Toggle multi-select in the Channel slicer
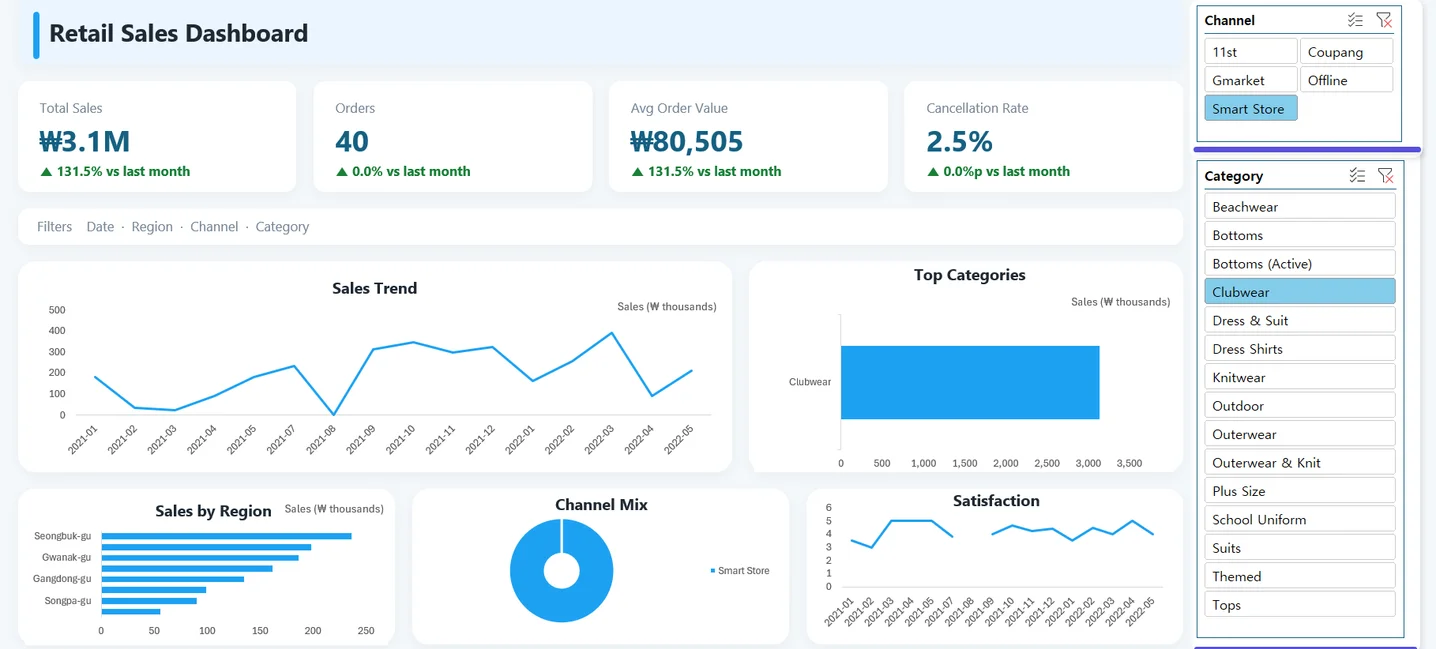1436x649 pixels. click(x=1355, y=20)
